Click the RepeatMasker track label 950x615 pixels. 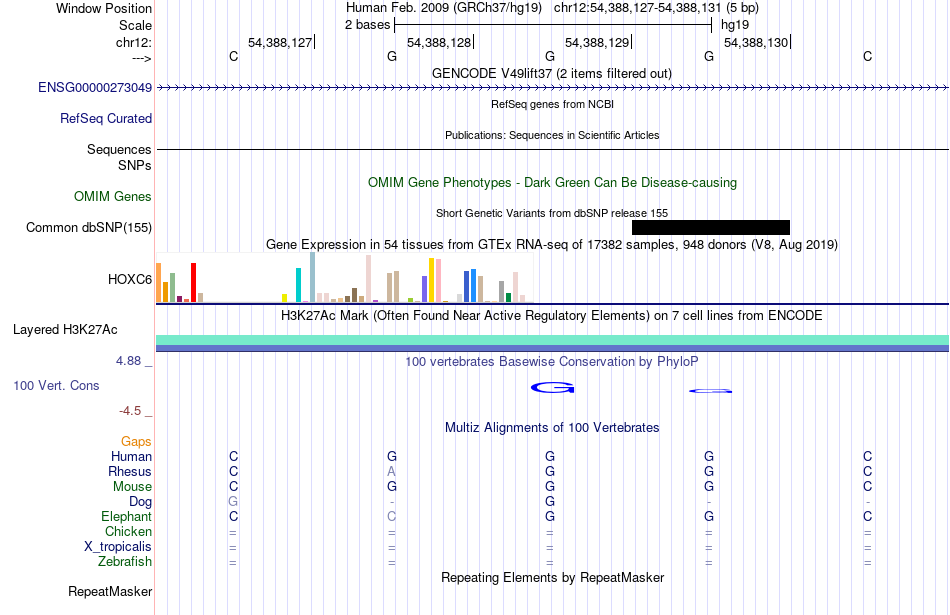(x=110, y=591)
